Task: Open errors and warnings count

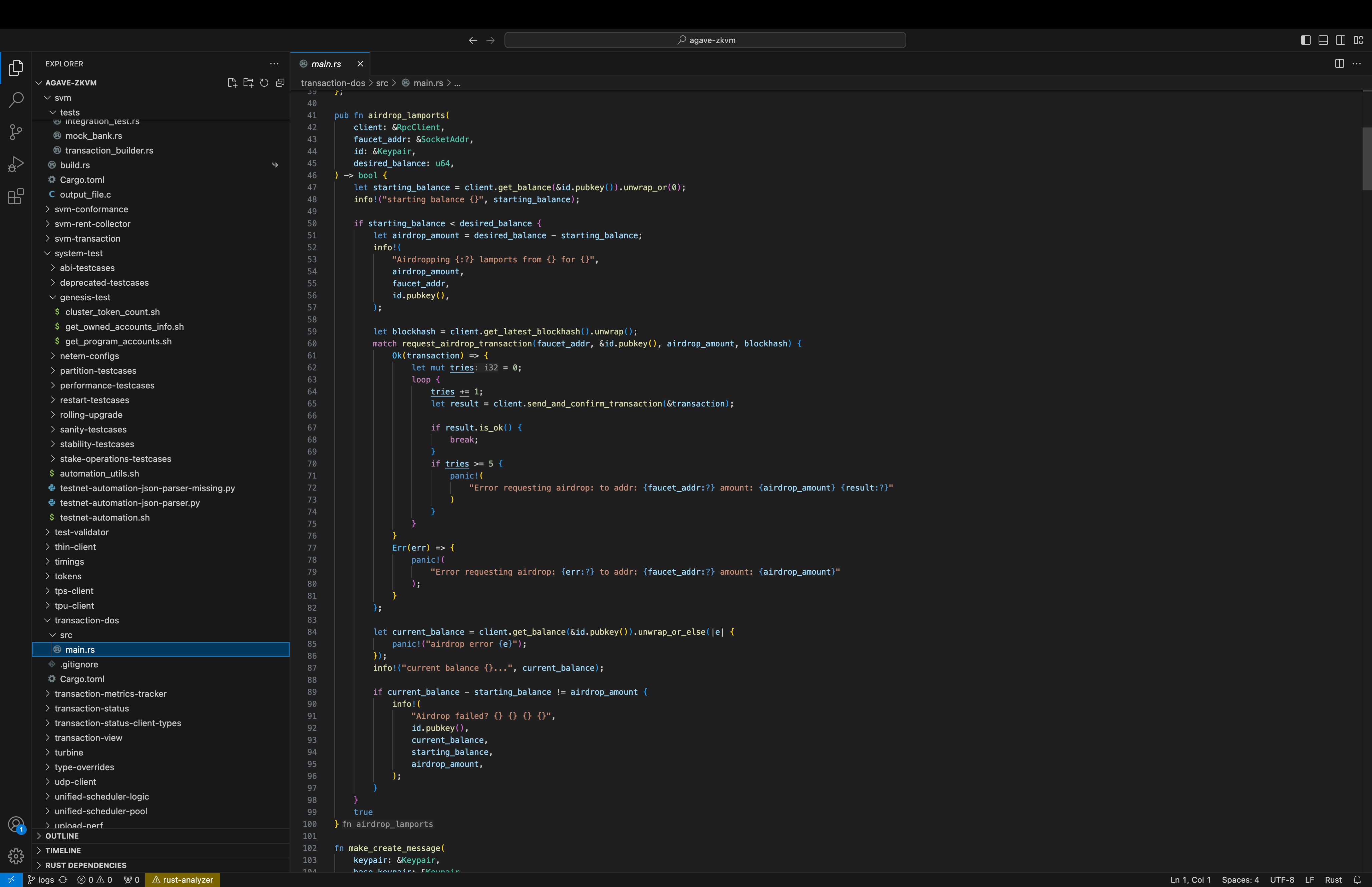Action: click(x=95, y=880)
